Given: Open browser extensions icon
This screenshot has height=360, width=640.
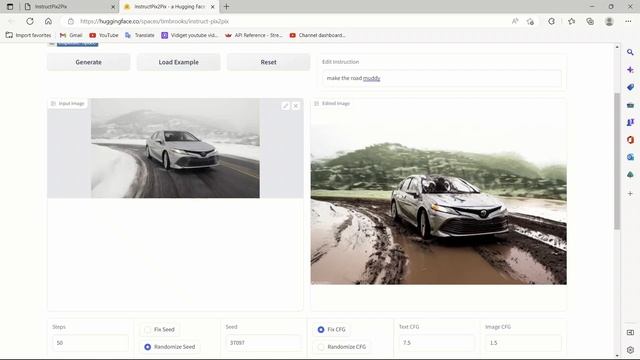Looking at the screenshot, I should click(551, 21).
